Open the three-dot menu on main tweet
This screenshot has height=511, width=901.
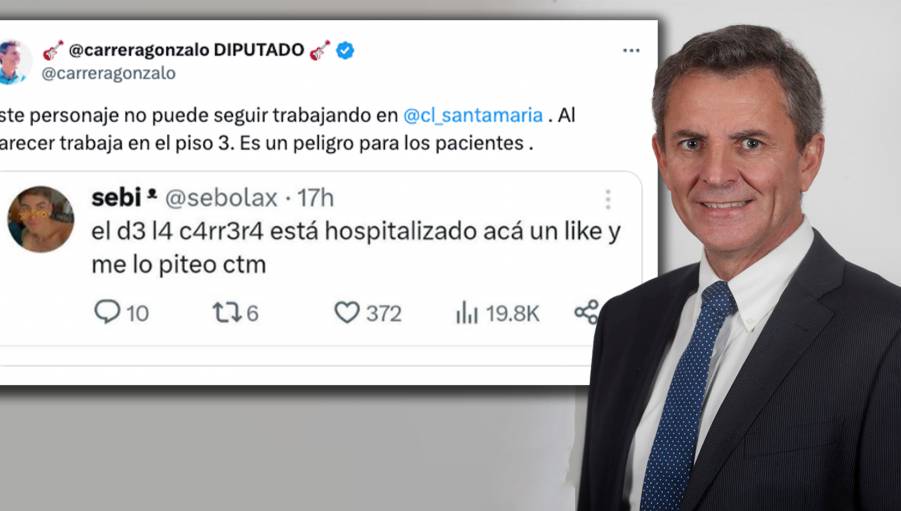pos(631,51)
